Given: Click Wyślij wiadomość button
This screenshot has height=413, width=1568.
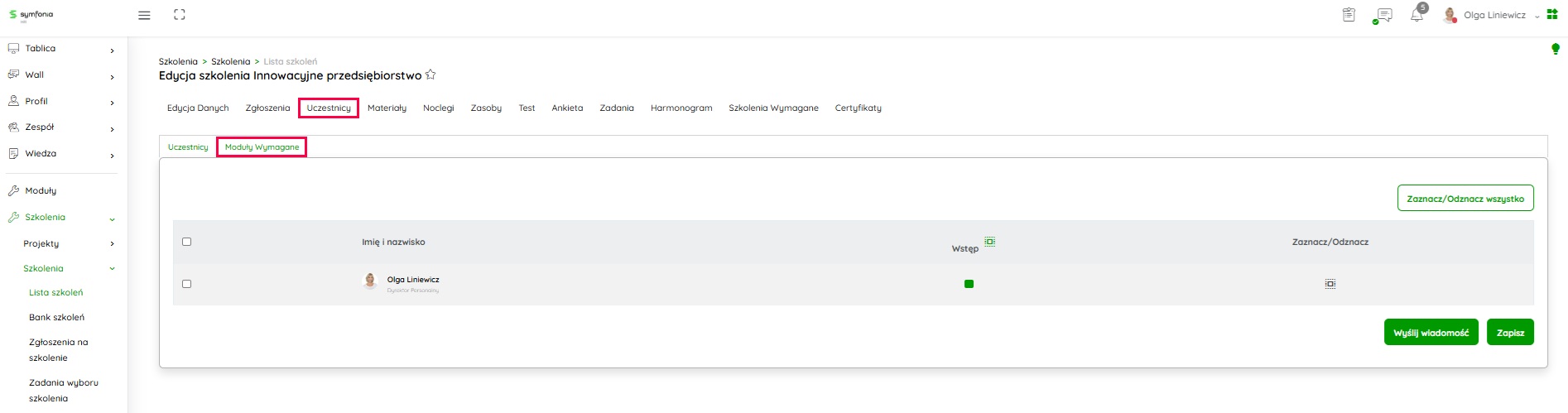Looking at the screenshot, I should click(1431, 333).
